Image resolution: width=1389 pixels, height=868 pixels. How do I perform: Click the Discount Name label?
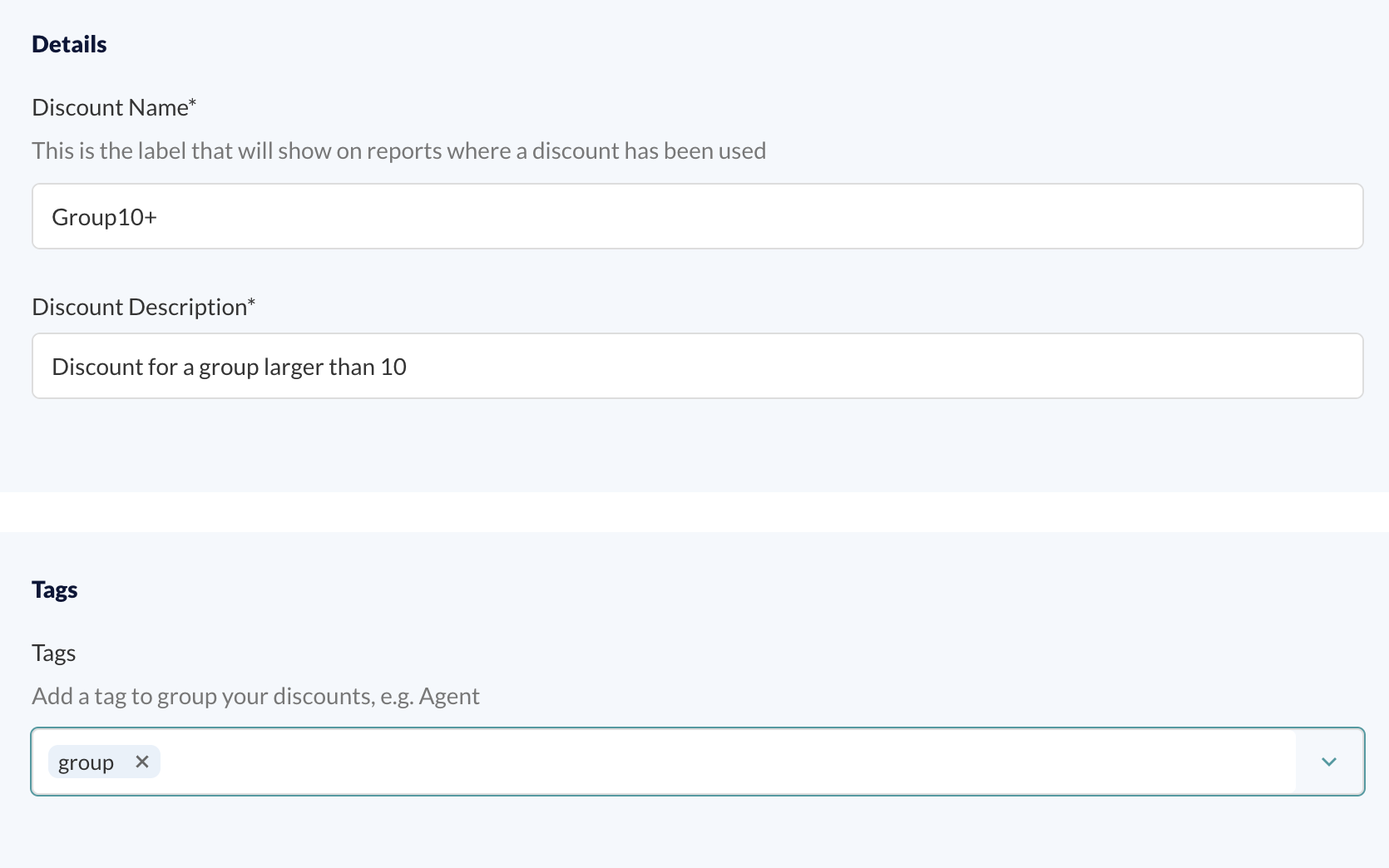pos(114,106)
